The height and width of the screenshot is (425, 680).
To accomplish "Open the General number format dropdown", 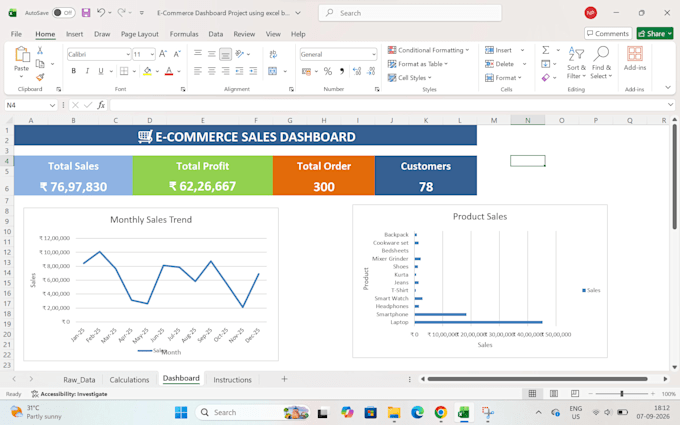I will (374, 54).
